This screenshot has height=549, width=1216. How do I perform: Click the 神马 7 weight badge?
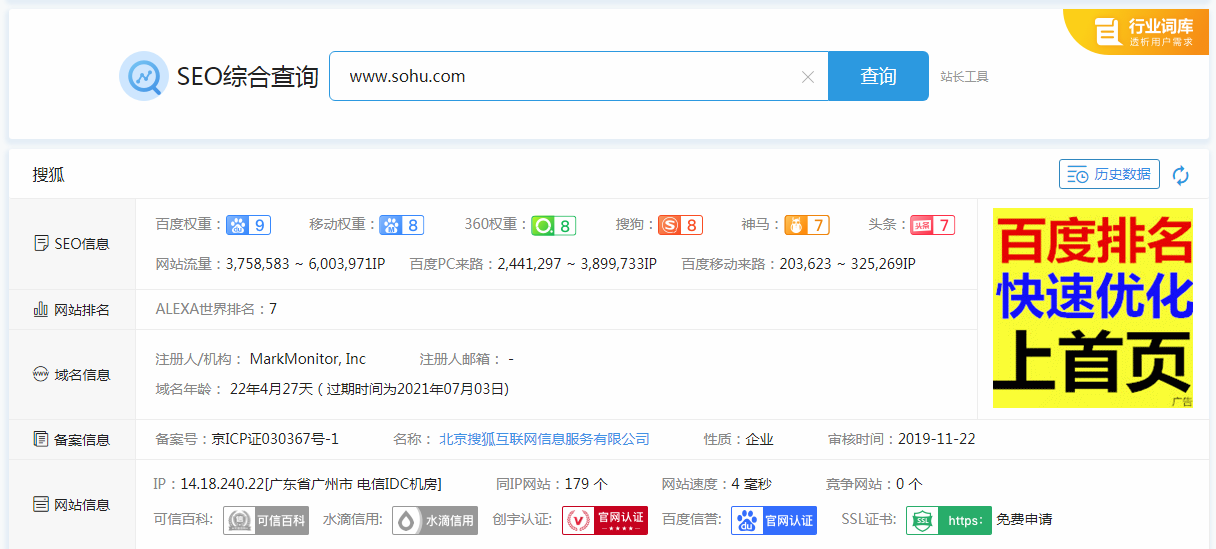click(x=806, y=225)
